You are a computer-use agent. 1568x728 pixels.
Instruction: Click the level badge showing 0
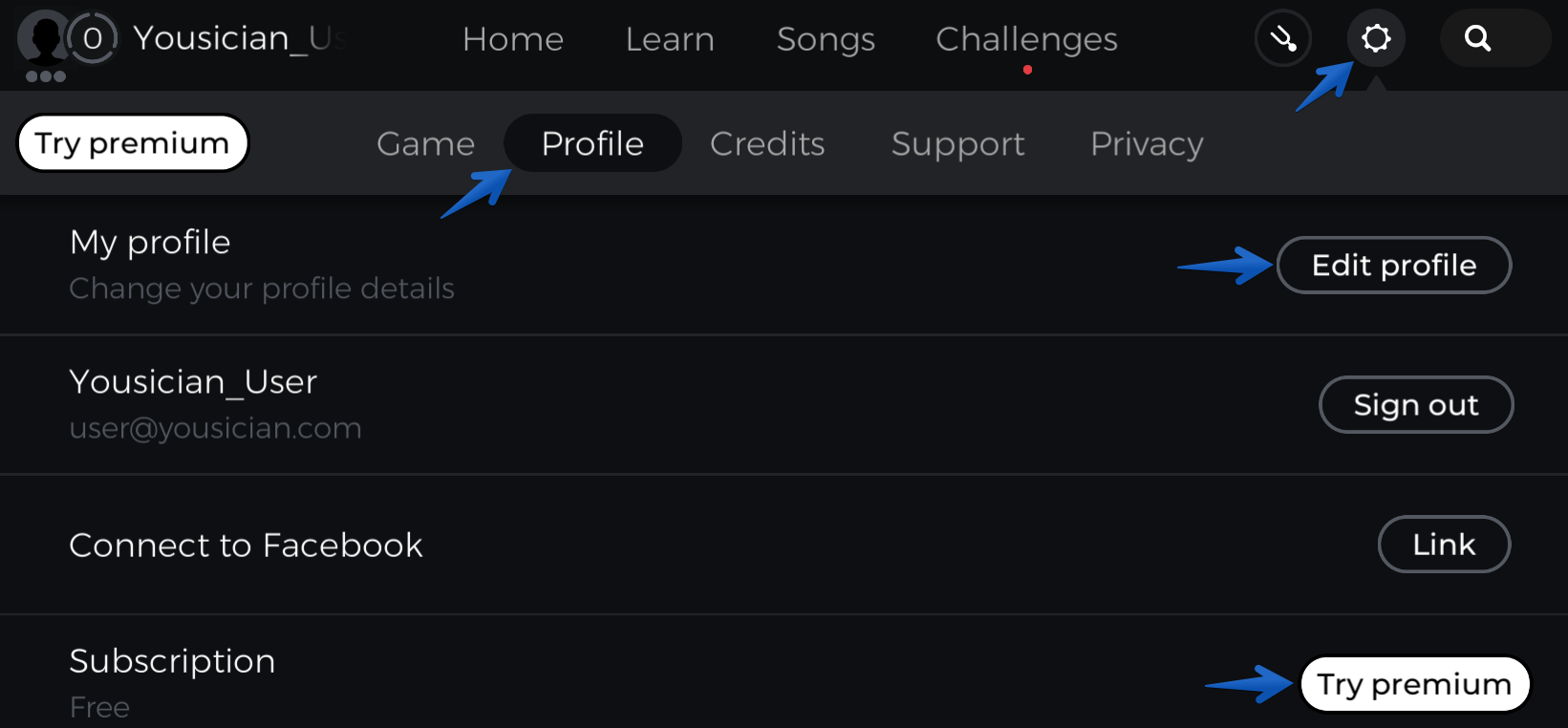point(93,39)
